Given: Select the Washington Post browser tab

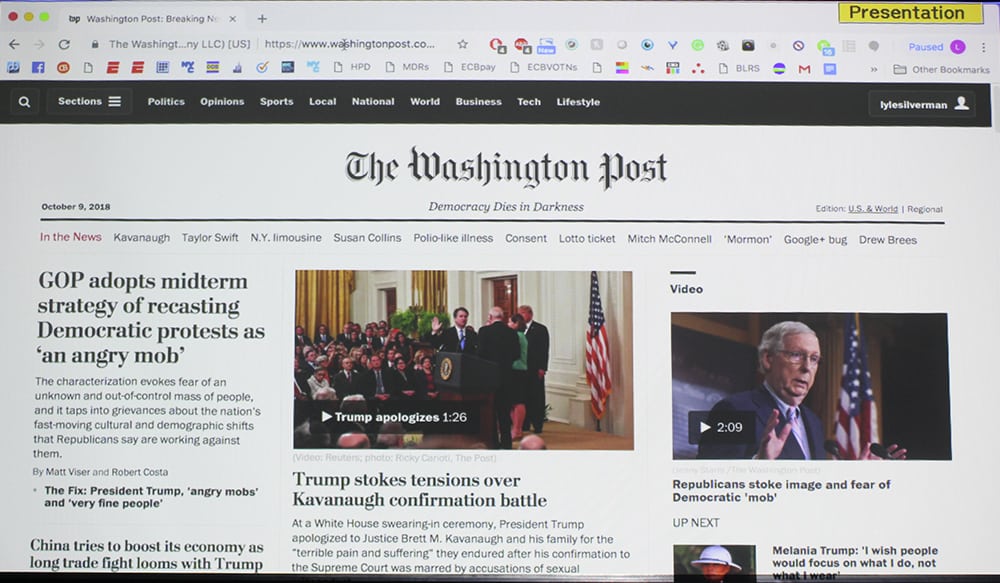Looking at the screenshot, I should point(151,18).
